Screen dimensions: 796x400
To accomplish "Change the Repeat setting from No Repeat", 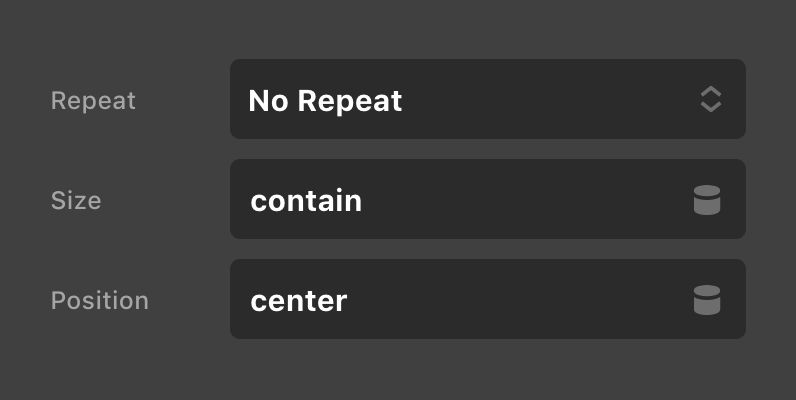I will coord(487,99).
